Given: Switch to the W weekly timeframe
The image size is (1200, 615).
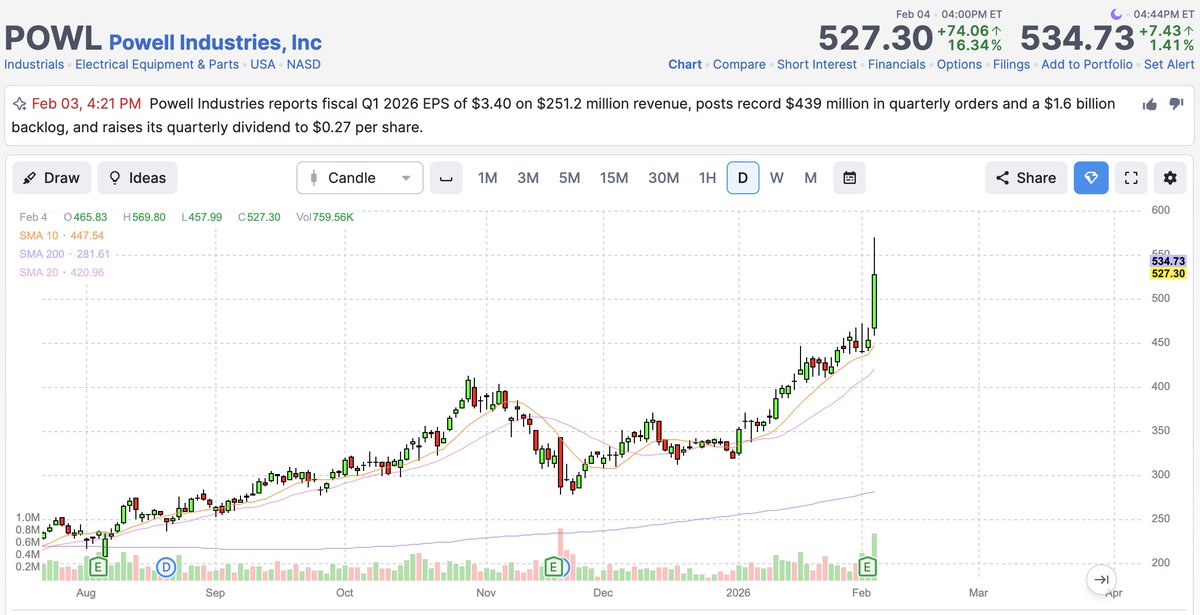Looking at the screenshot, I should [x=777, y=178].
